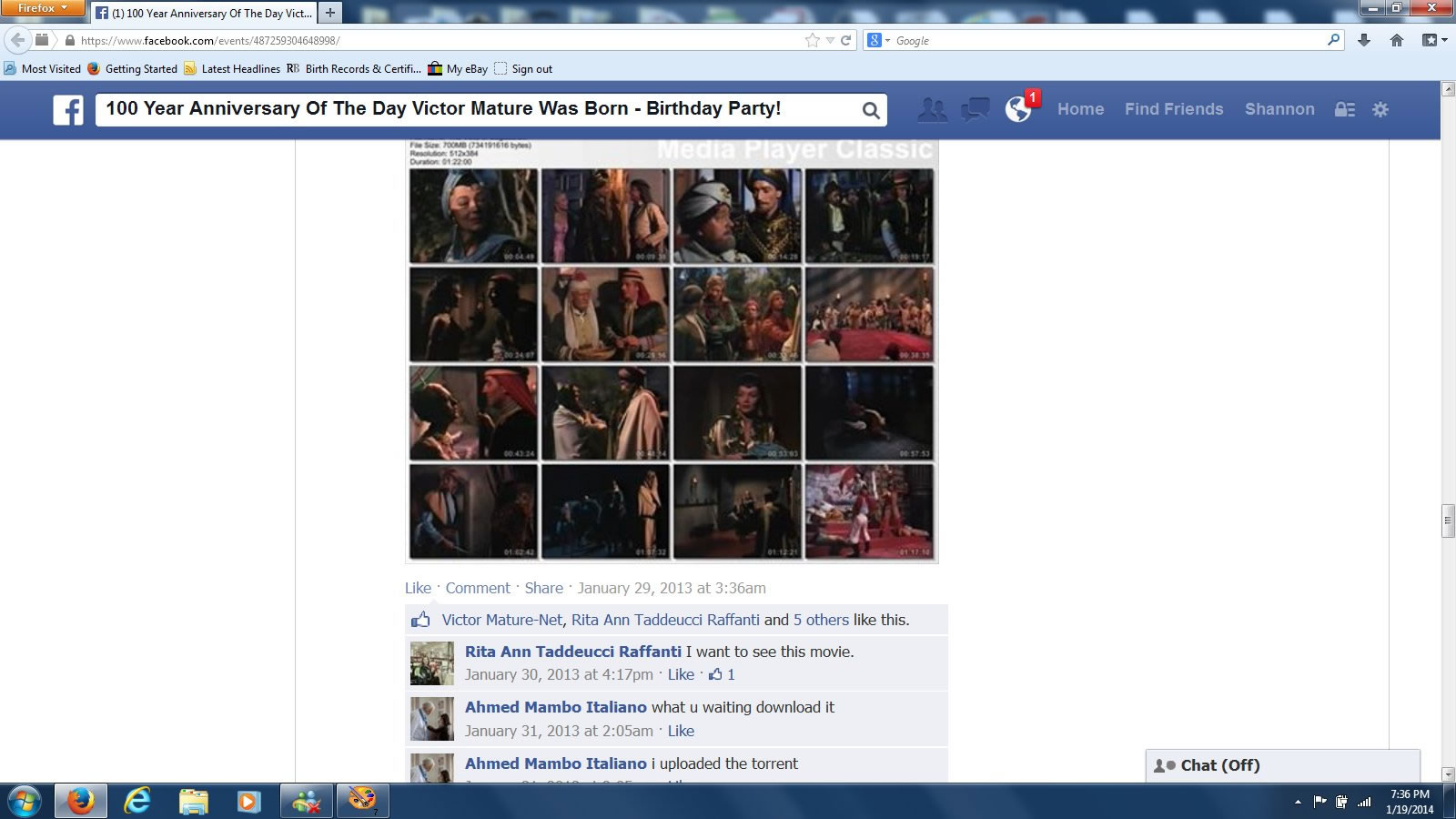Click the search magnifier in Facebook bar
Image resolution: width=1456 pixels, height=819 pixels.
[x=871, y=110]
